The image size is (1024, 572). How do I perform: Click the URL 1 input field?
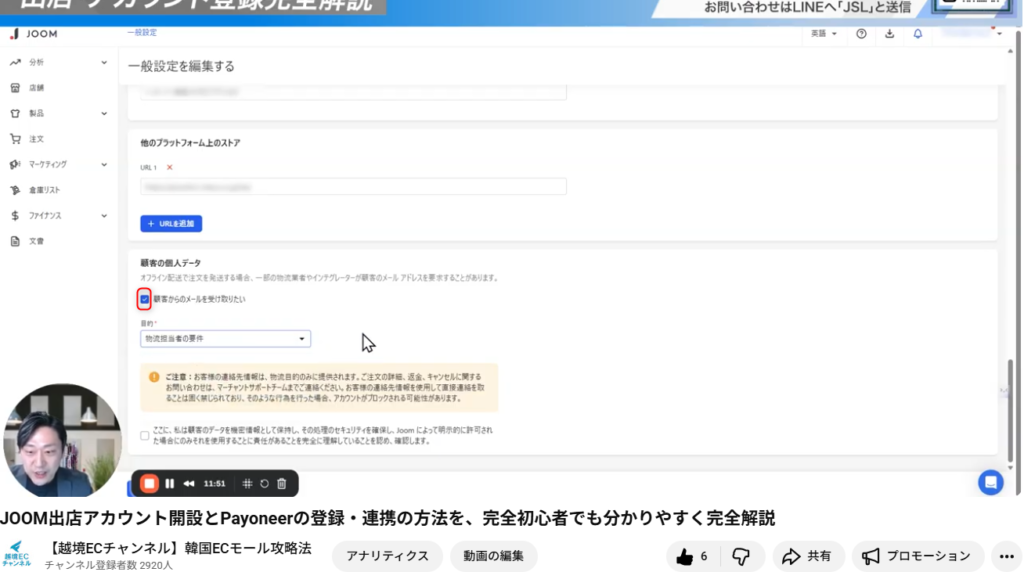tap(353, 186)
